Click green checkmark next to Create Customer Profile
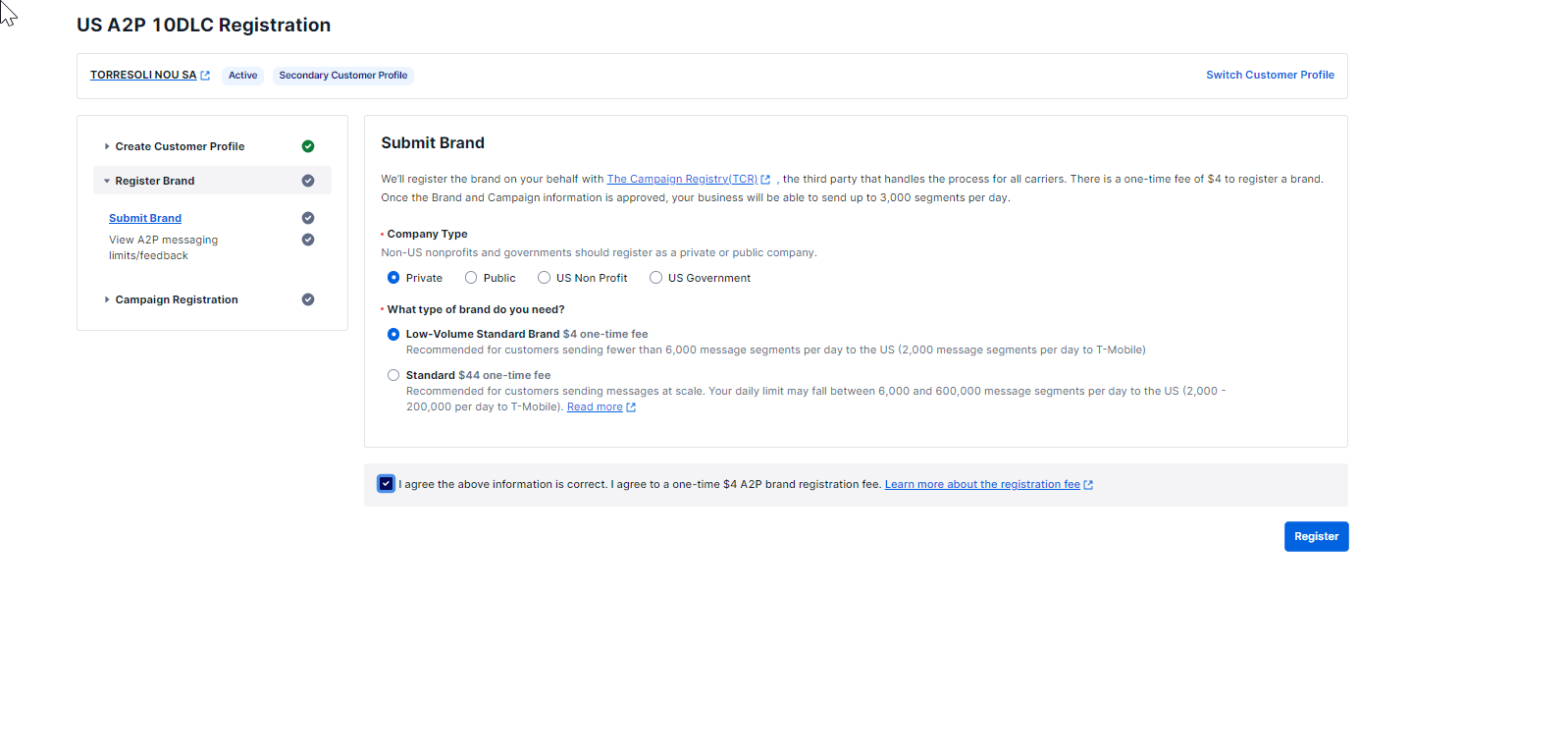 point(308,146)
